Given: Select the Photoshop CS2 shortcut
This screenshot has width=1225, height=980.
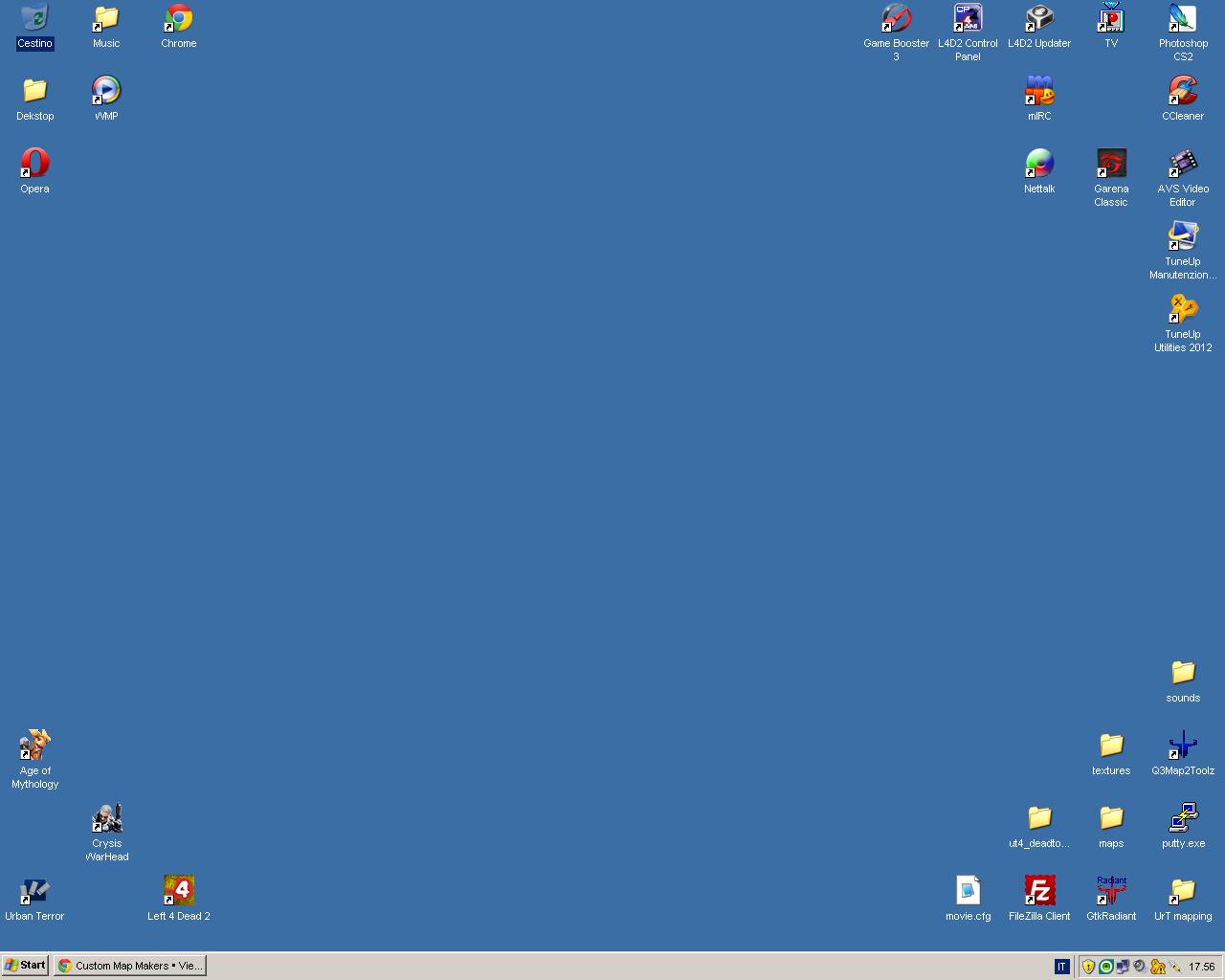Looking at the screenshot, I should (x=1183, y=19).
